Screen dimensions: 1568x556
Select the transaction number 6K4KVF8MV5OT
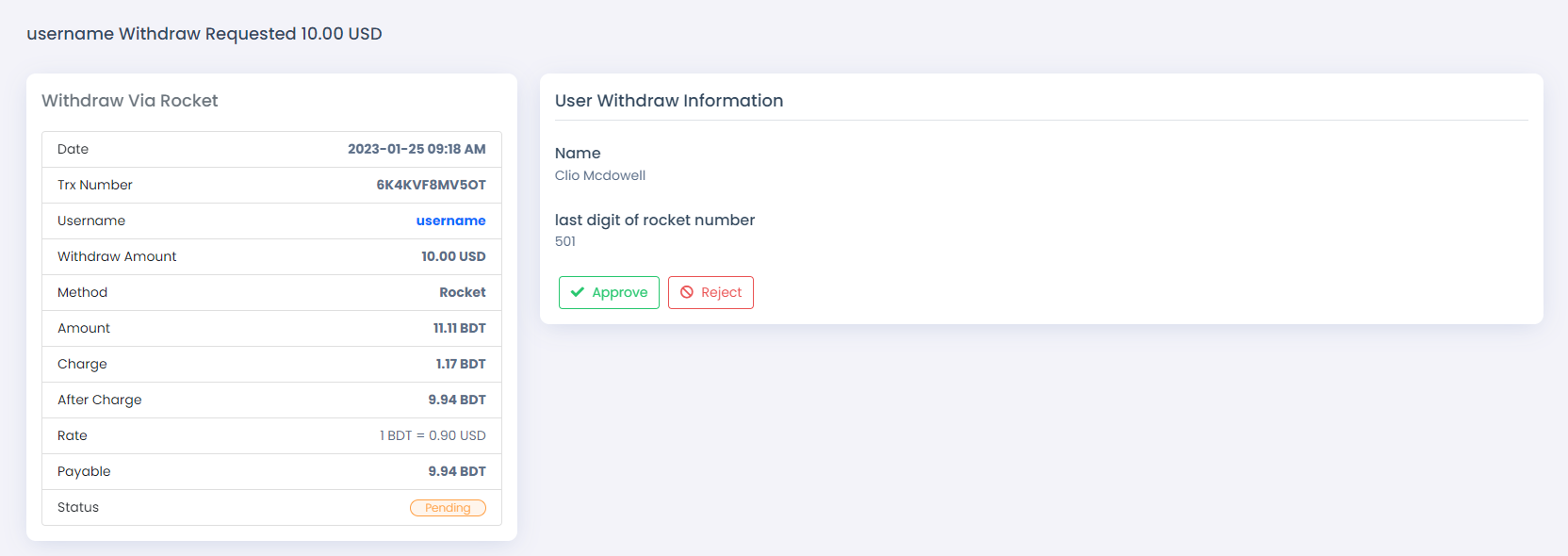431,185
